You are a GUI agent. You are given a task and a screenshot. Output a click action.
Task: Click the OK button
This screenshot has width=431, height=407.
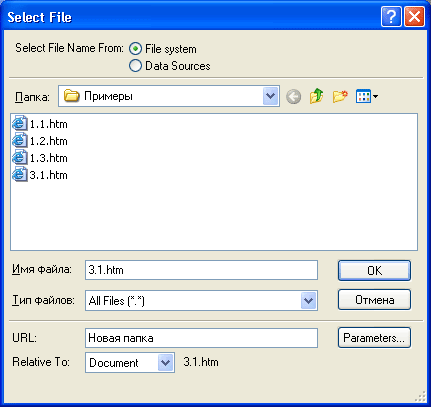click(x=374, y=270)
